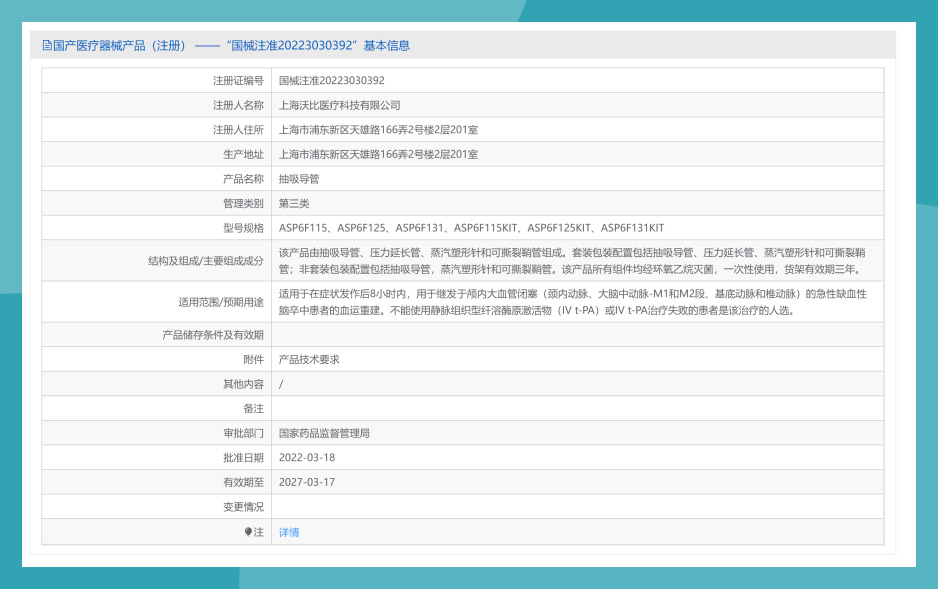Viewport: 938px width, 589px height.
Task: Open the 详情 link in the 注 row
Action: 289,532
